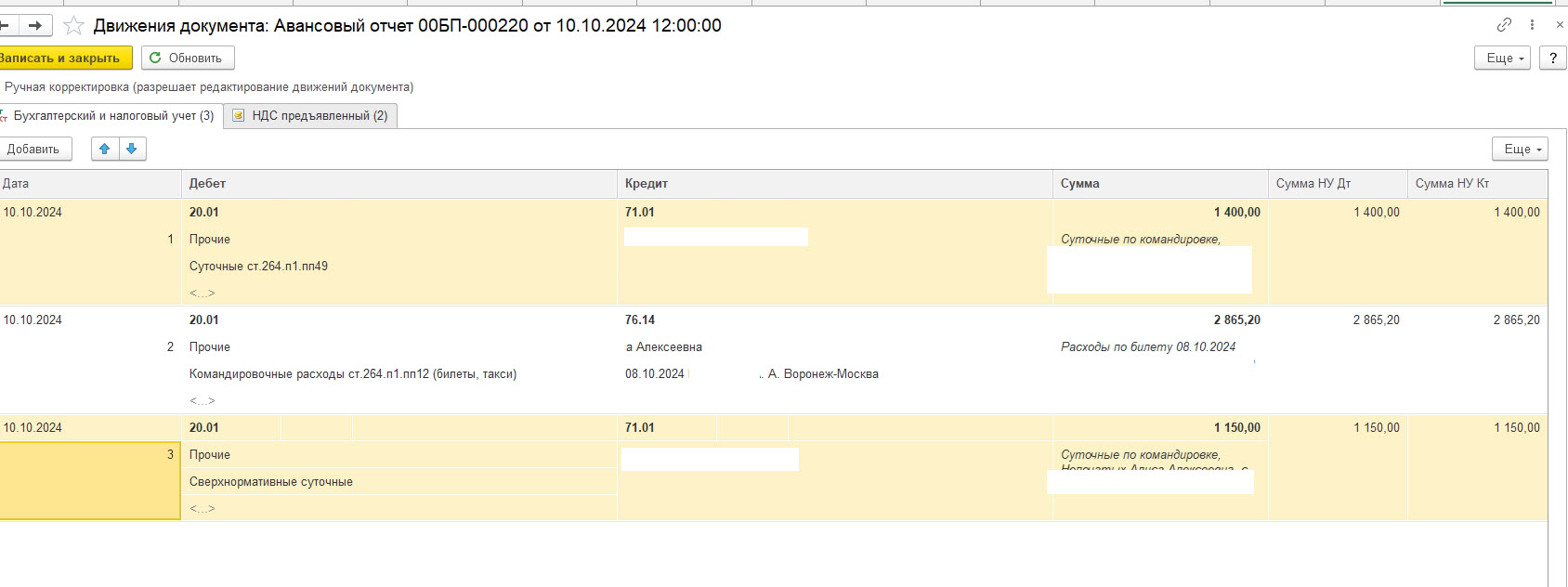The image size is (1568, 587).
Task: Switch to Бухгалтерский и налоговый учет tab
Action: [113, 116]
